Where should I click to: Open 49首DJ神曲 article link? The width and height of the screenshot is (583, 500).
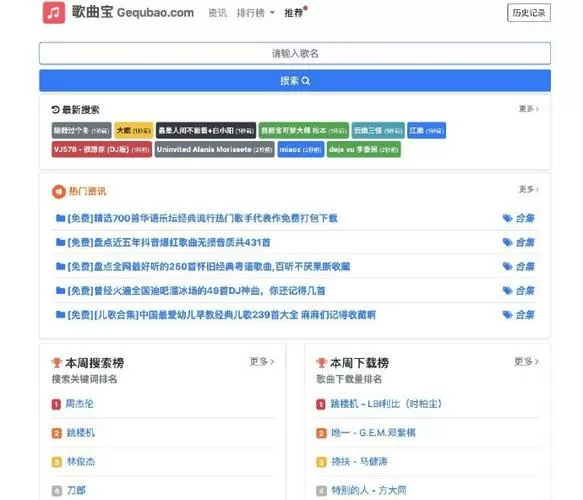tap(196, 291)
